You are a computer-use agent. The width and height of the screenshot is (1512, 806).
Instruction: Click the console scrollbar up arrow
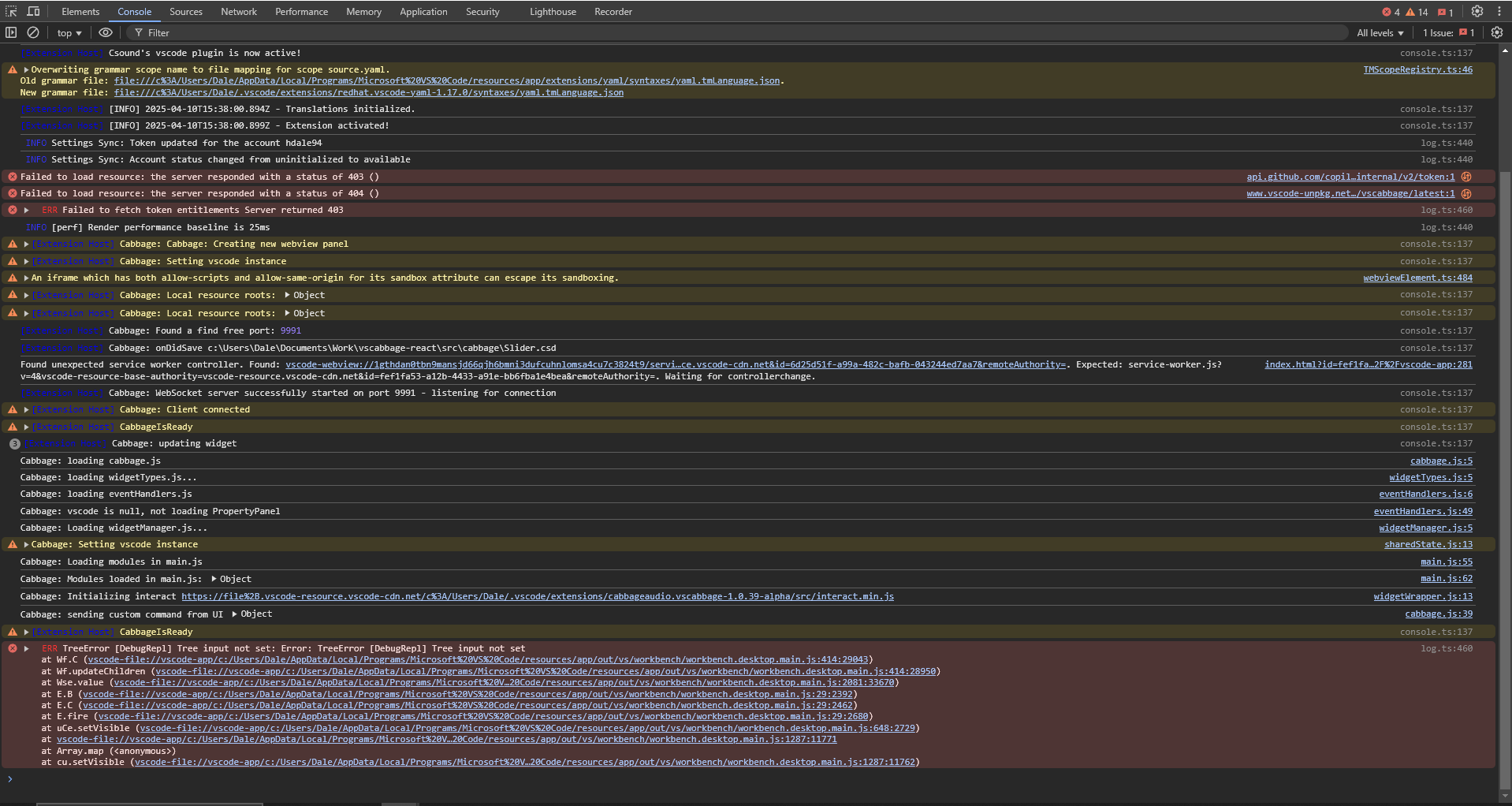pos(1505,49)
